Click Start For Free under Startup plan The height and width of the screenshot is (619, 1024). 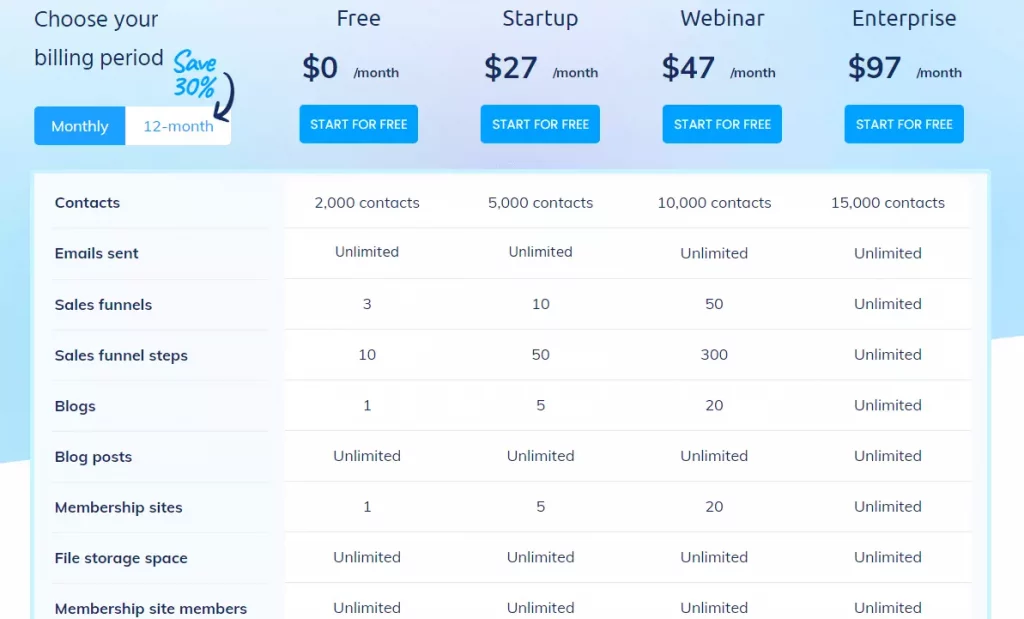(540, 124)
